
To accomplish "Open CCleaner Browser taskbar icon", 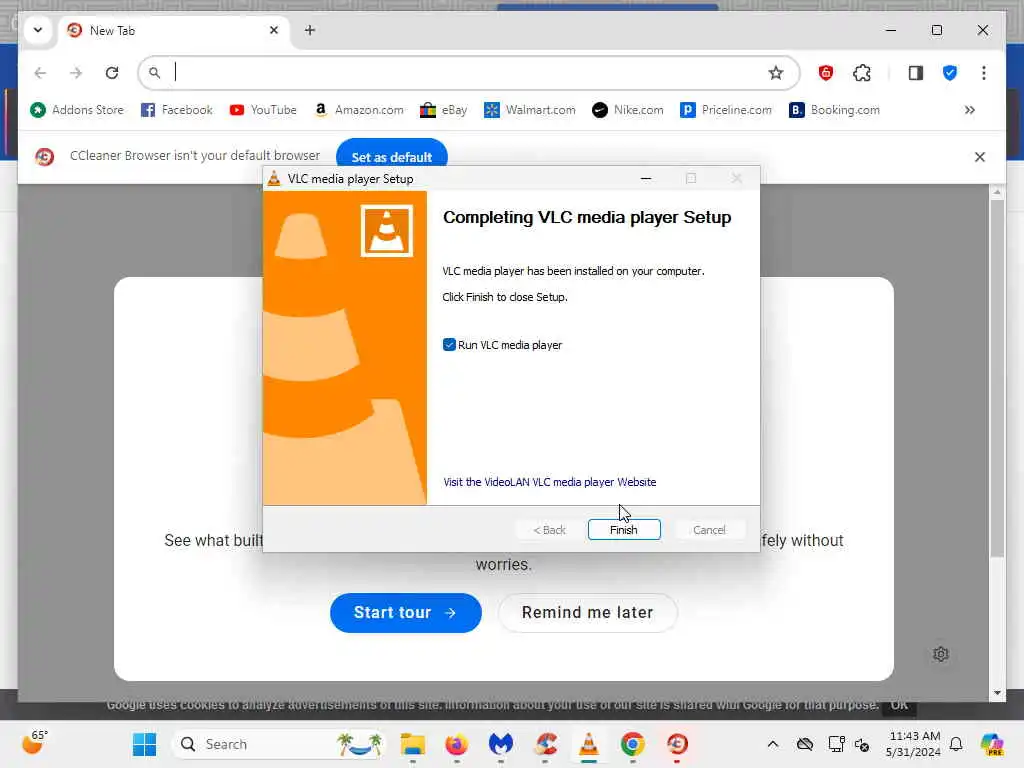I will coord(677,744).
